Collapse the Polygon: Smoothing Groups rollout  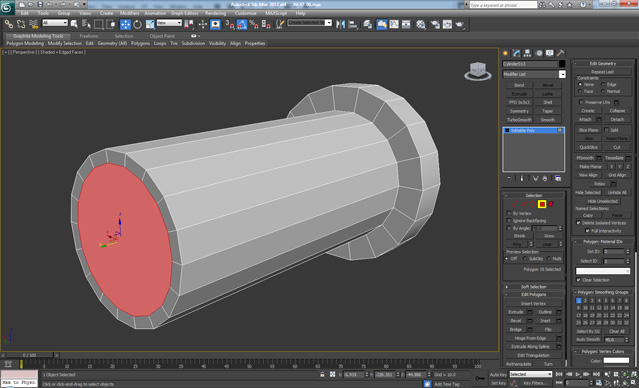pyautogui.click(x=603, y=292)
